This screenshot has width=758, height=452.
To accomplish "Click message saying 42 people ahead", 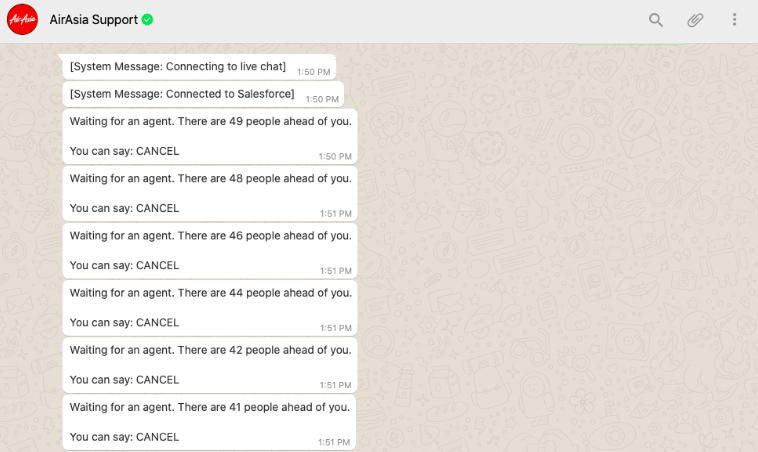I will [210, 365].
